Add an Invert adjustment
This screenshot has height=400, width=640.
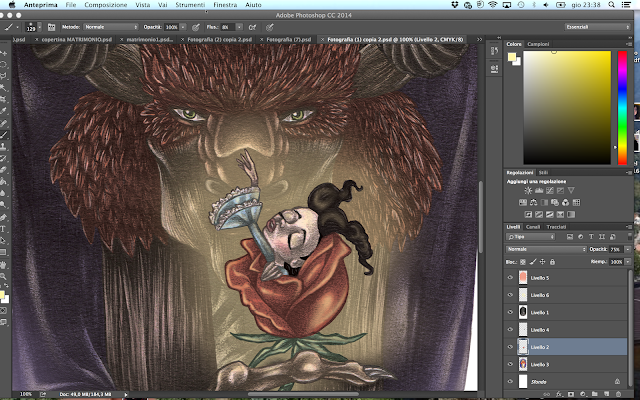(x=528, y=214)
